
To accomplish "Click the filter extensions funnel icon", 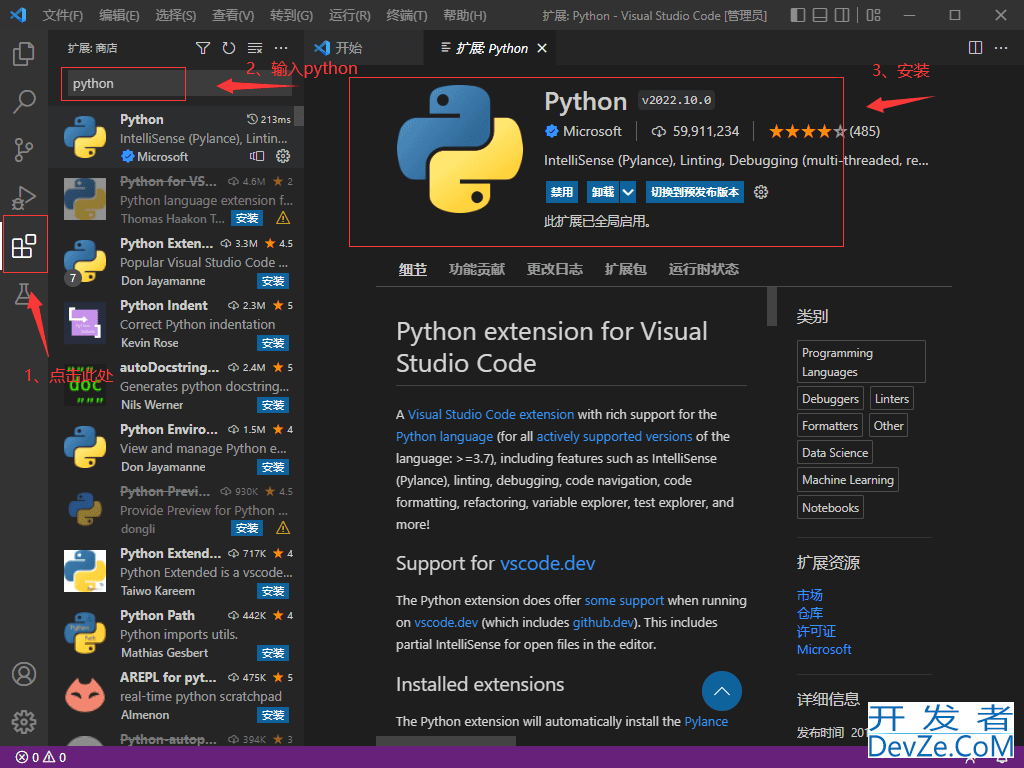I will (x=203, y=48).
